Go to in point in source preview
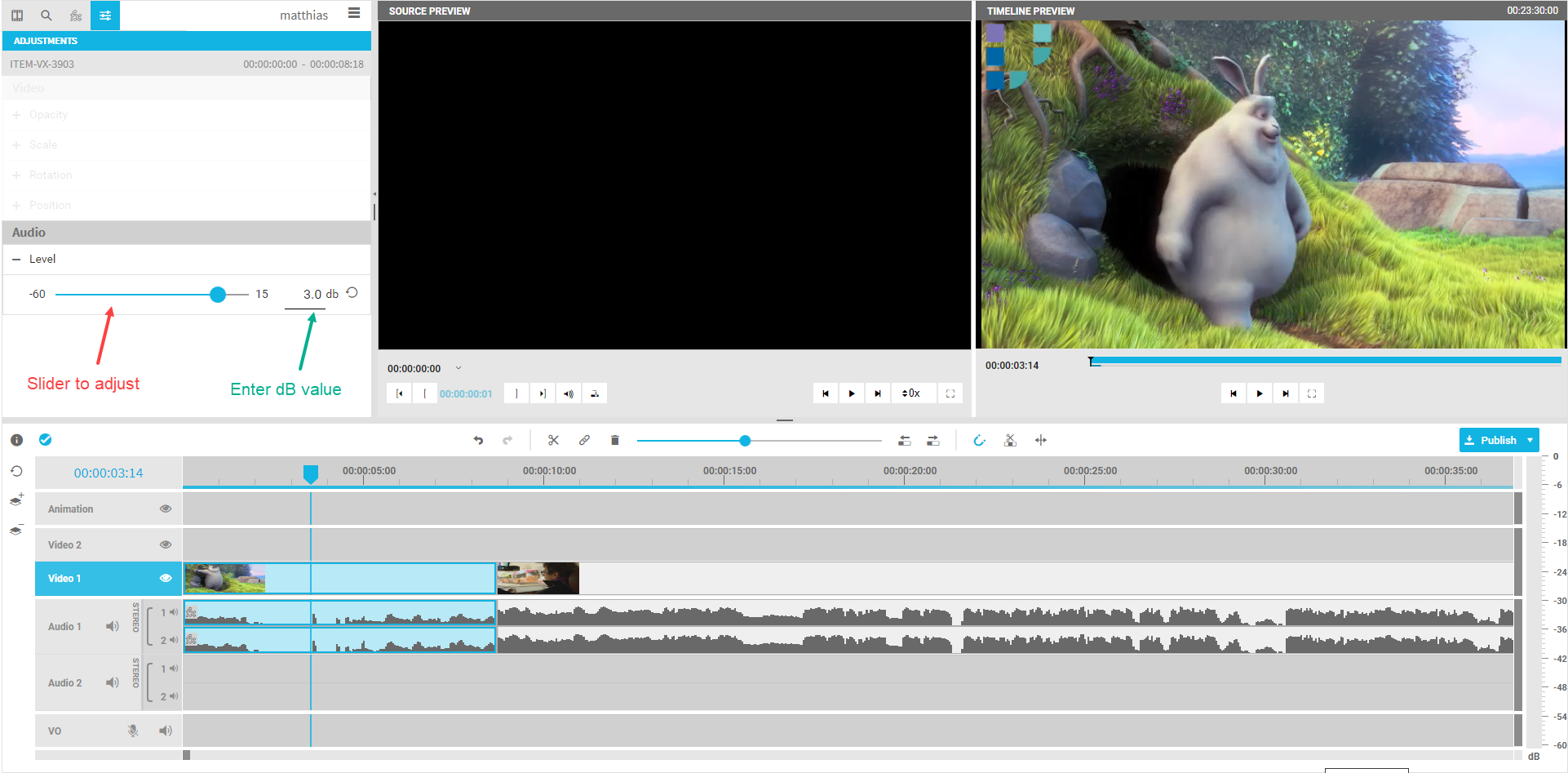The height and width of the screenshot is (773, 1568). click(x=399, y=393)
